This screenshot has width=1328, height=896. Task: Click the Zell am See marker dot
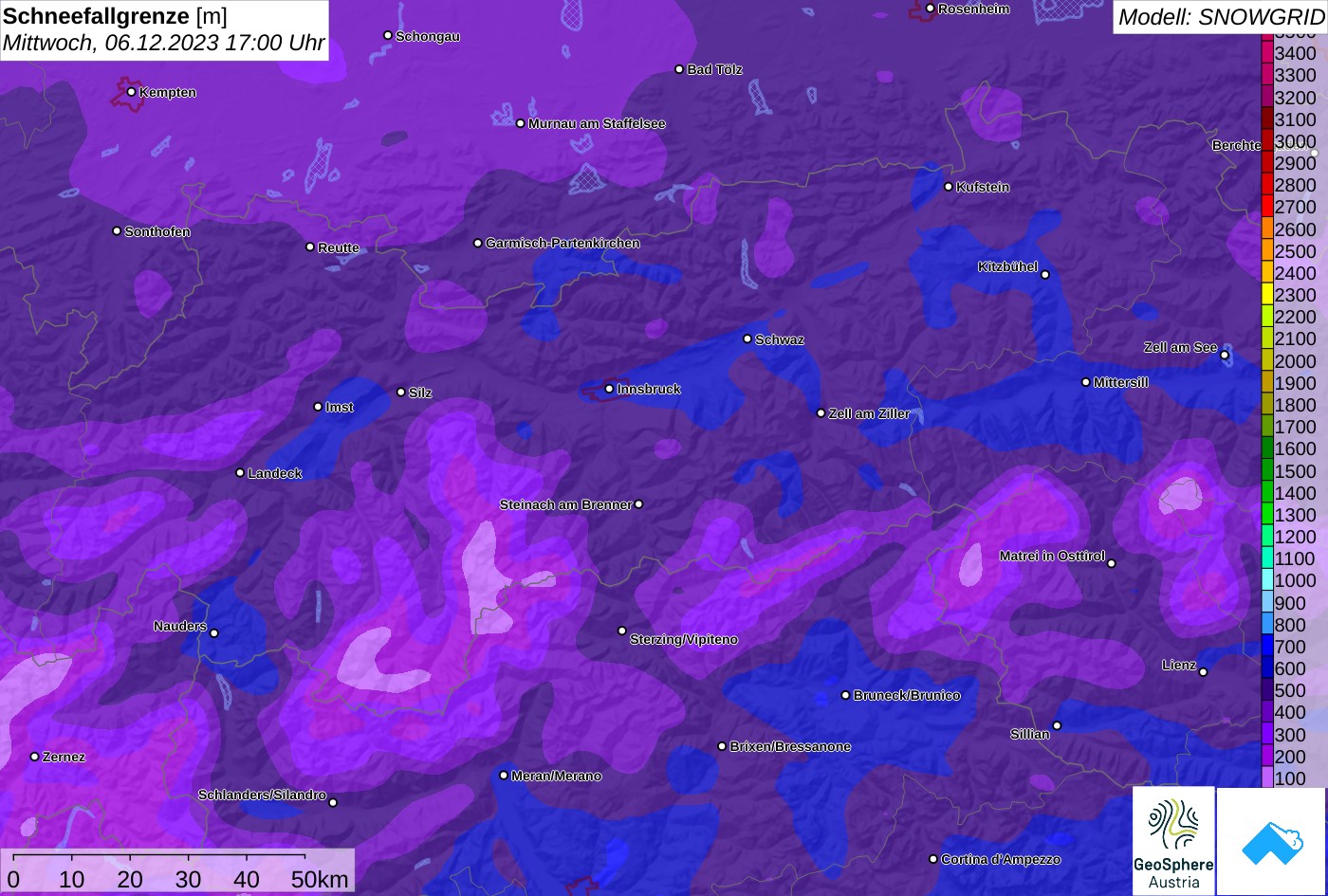pyautogui.click(x=1225, y=356)
